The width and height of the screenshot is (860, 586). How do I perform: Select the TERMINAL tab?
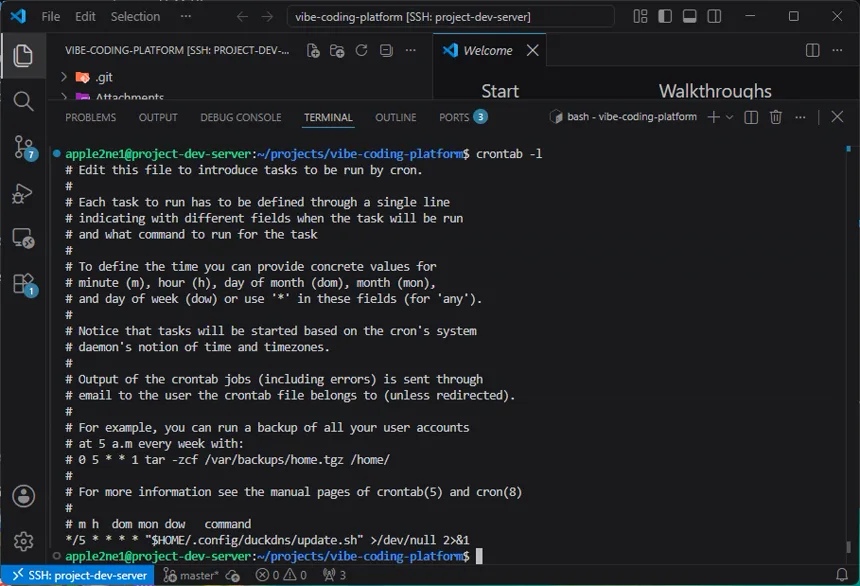tap(328, 117)
